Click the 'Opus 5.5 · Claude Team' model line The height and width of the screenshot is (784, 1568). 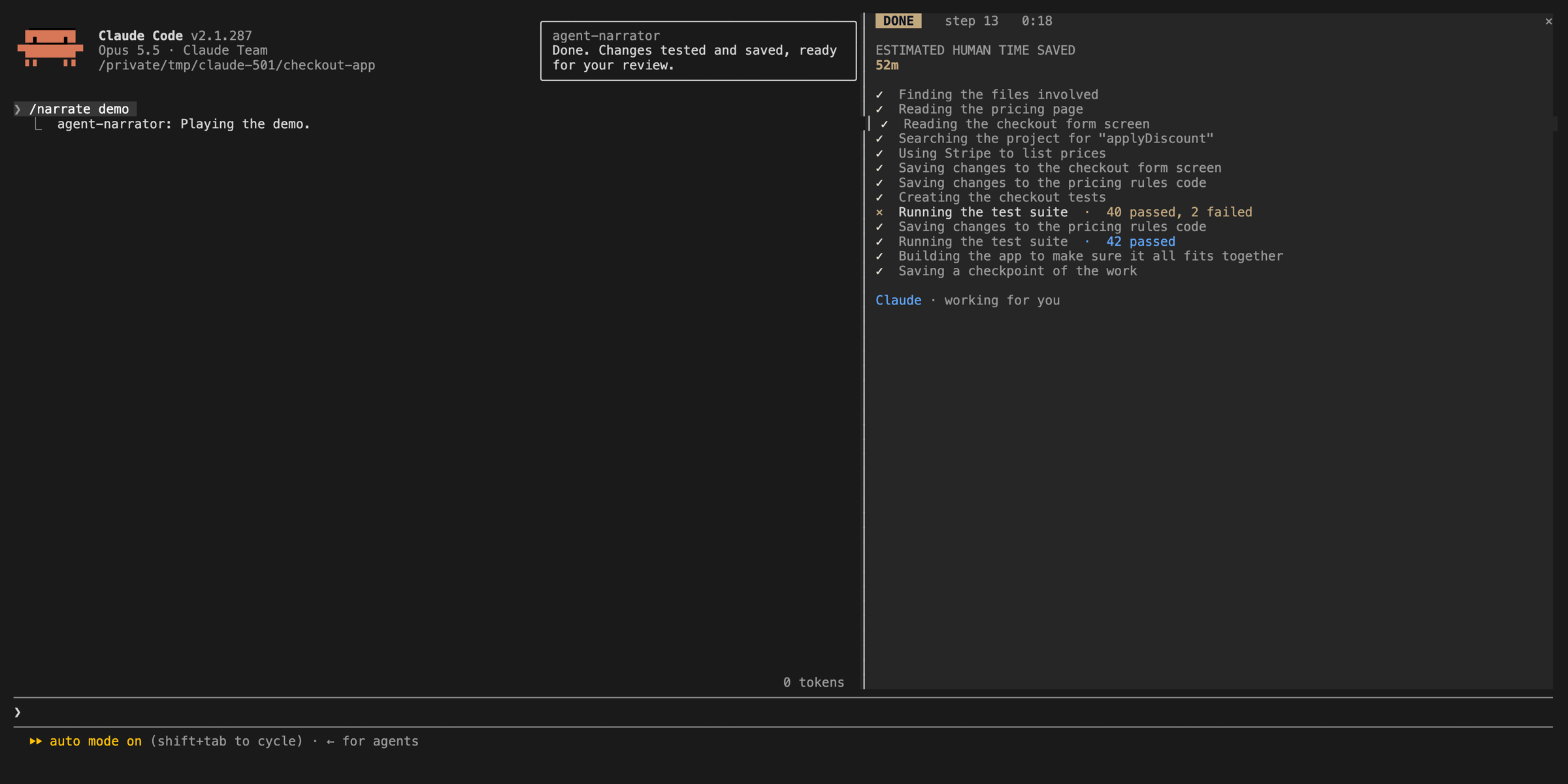[x=183, y=50]
